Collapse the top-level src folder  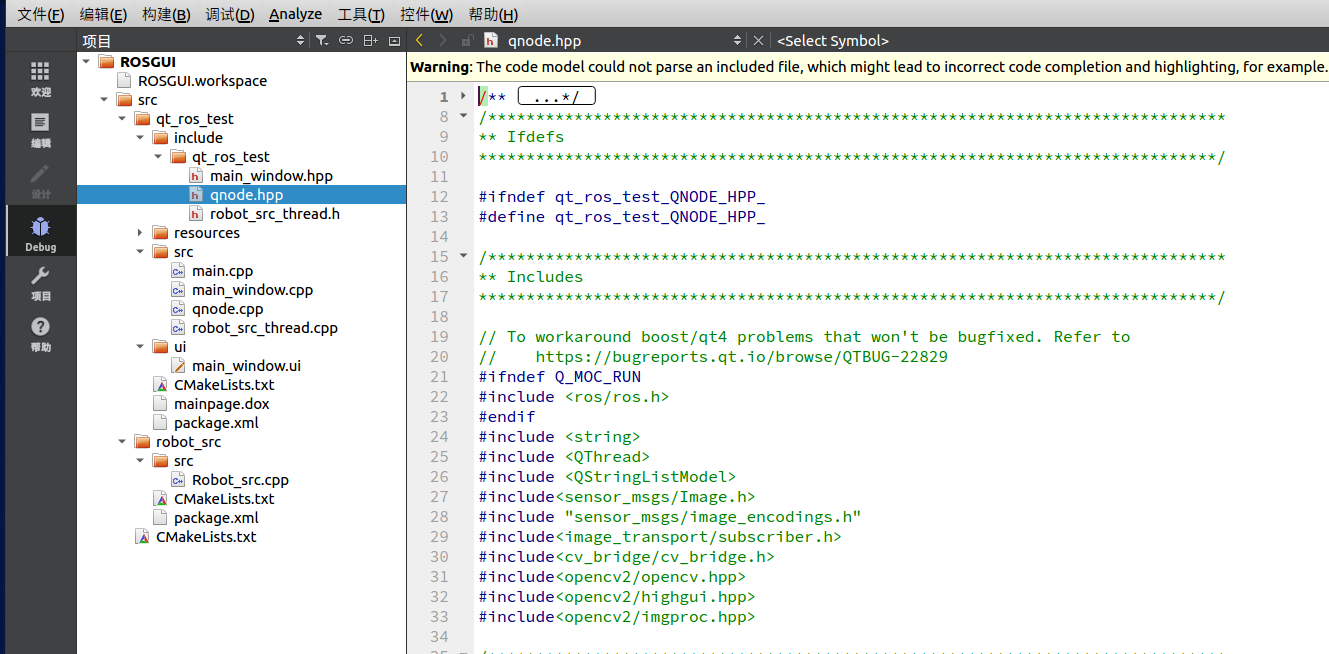click(x=105, y=100)
